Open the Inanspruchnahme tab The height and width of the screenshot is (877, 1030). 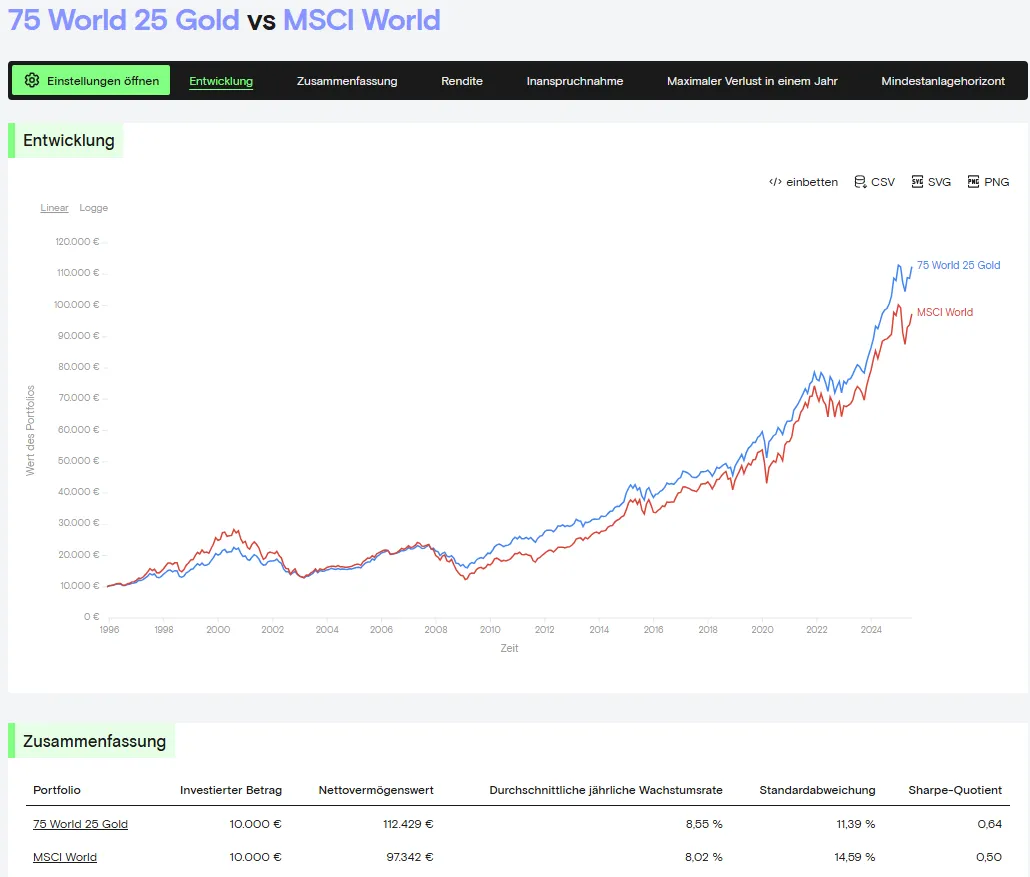pyautogui.click(x=575, y=81)
